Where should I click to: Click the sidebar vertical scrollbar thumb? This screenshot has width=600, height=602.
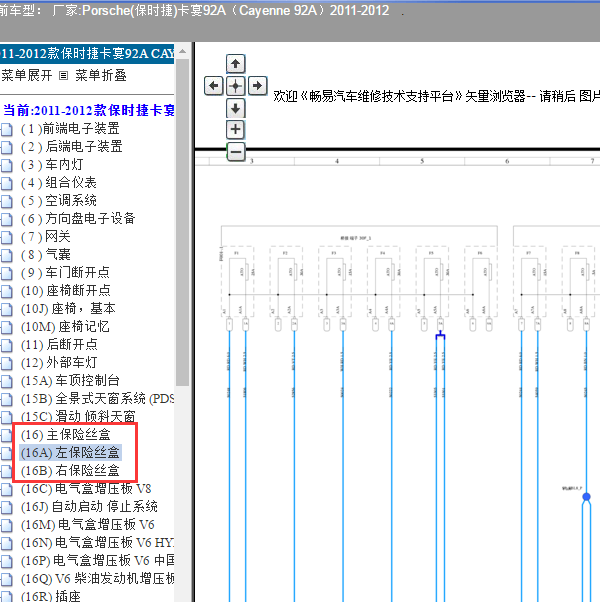[183, 222]
